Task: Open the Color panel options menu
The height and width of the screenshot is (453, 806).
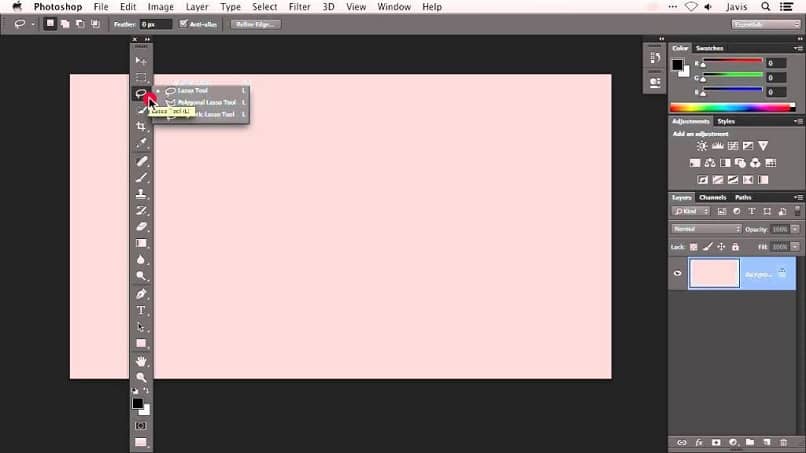Action: (798, 48)
